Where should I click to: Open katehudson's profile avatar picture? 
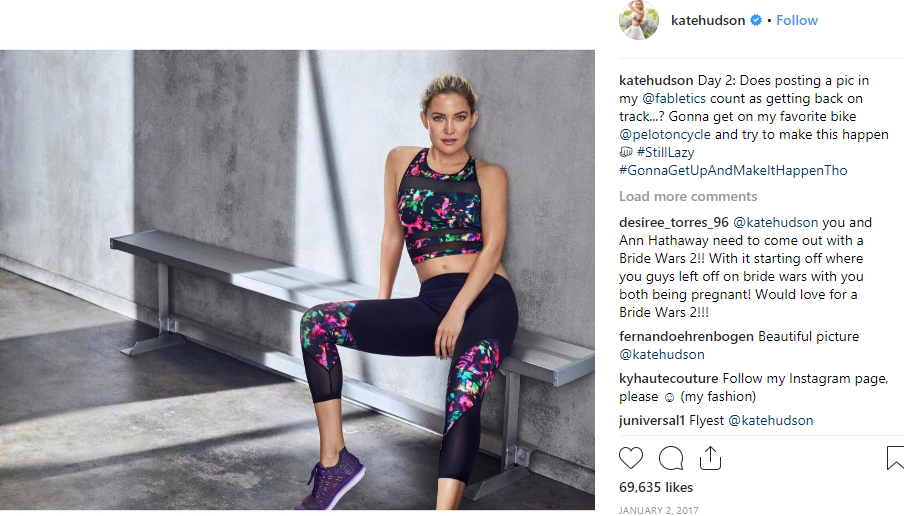[x=639, y=20]
